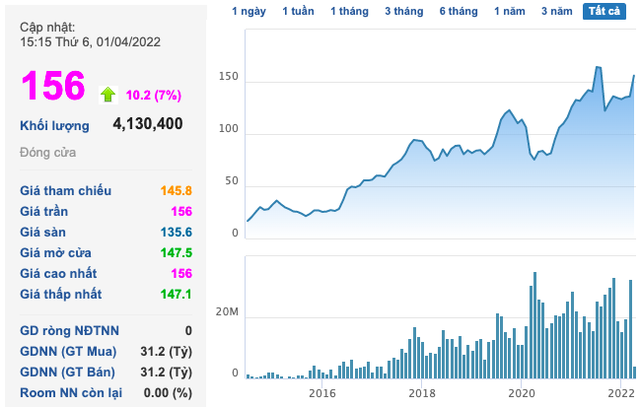Click the 2018 label on time axis
This screenshot has height=407, width=640.
coord(422,393)
